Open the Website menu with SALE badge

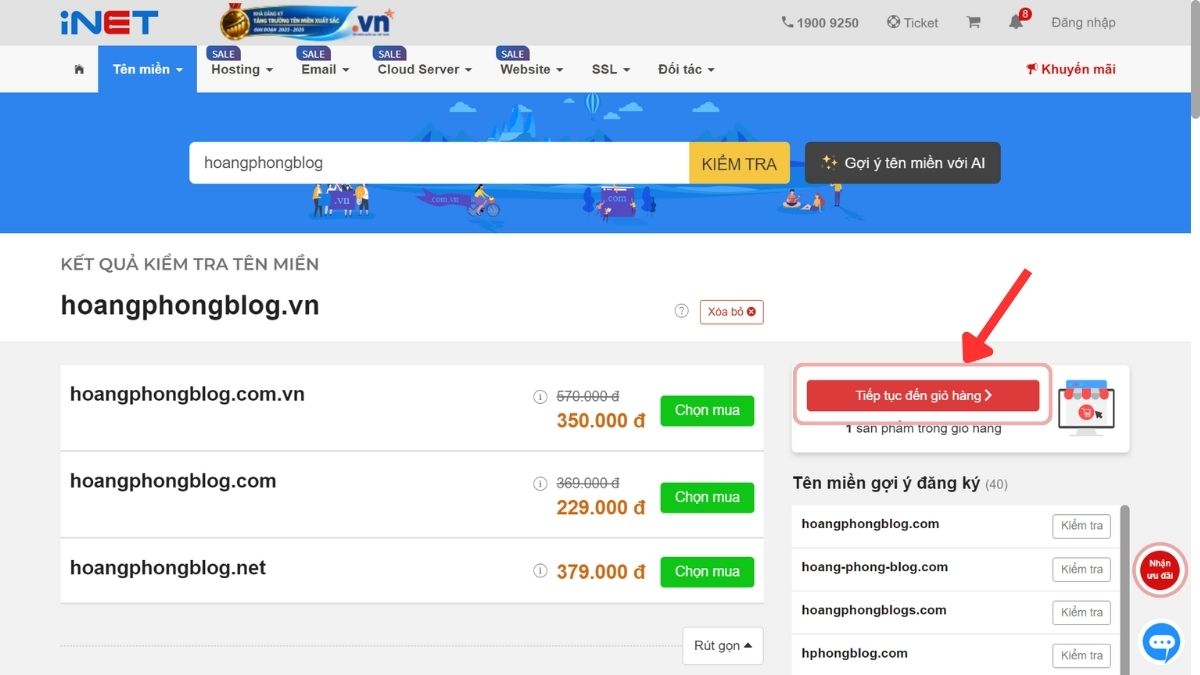point(530,69)
